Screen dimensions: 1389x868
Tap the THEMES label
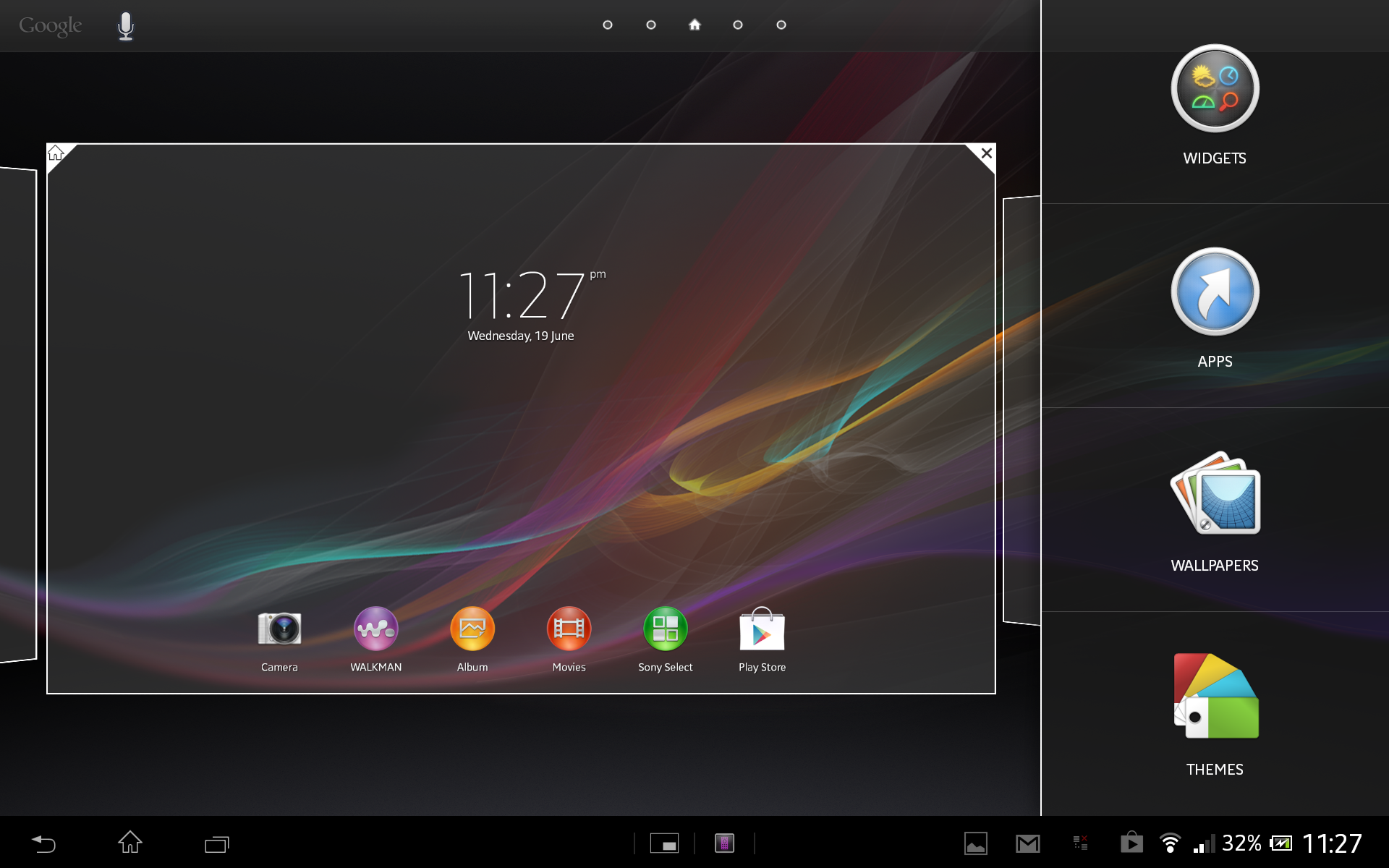point(1215,770)
